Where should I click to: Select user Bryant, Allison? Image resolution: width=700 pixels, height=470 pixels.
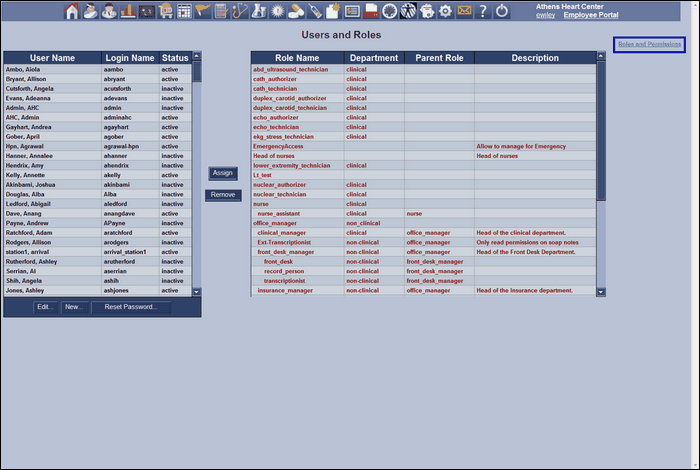(98, 79)
